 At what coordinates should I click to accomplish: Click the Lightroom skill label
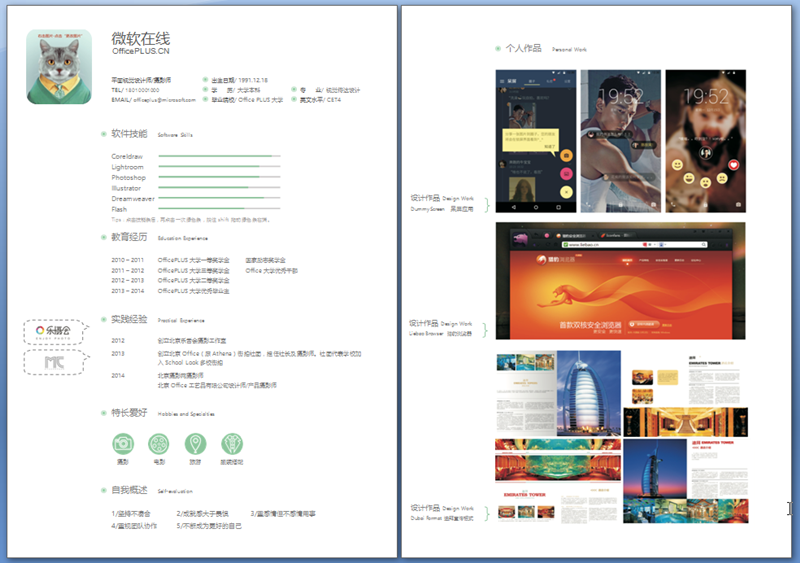click(128, 167)
